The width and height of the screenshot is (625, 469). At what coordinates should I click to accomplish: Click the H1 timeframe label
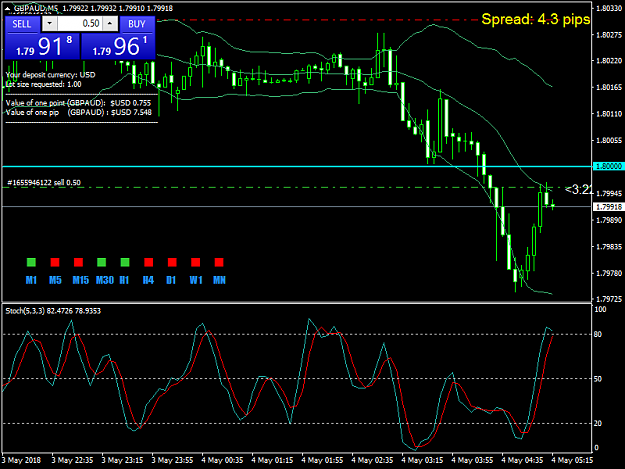(124, 280)
